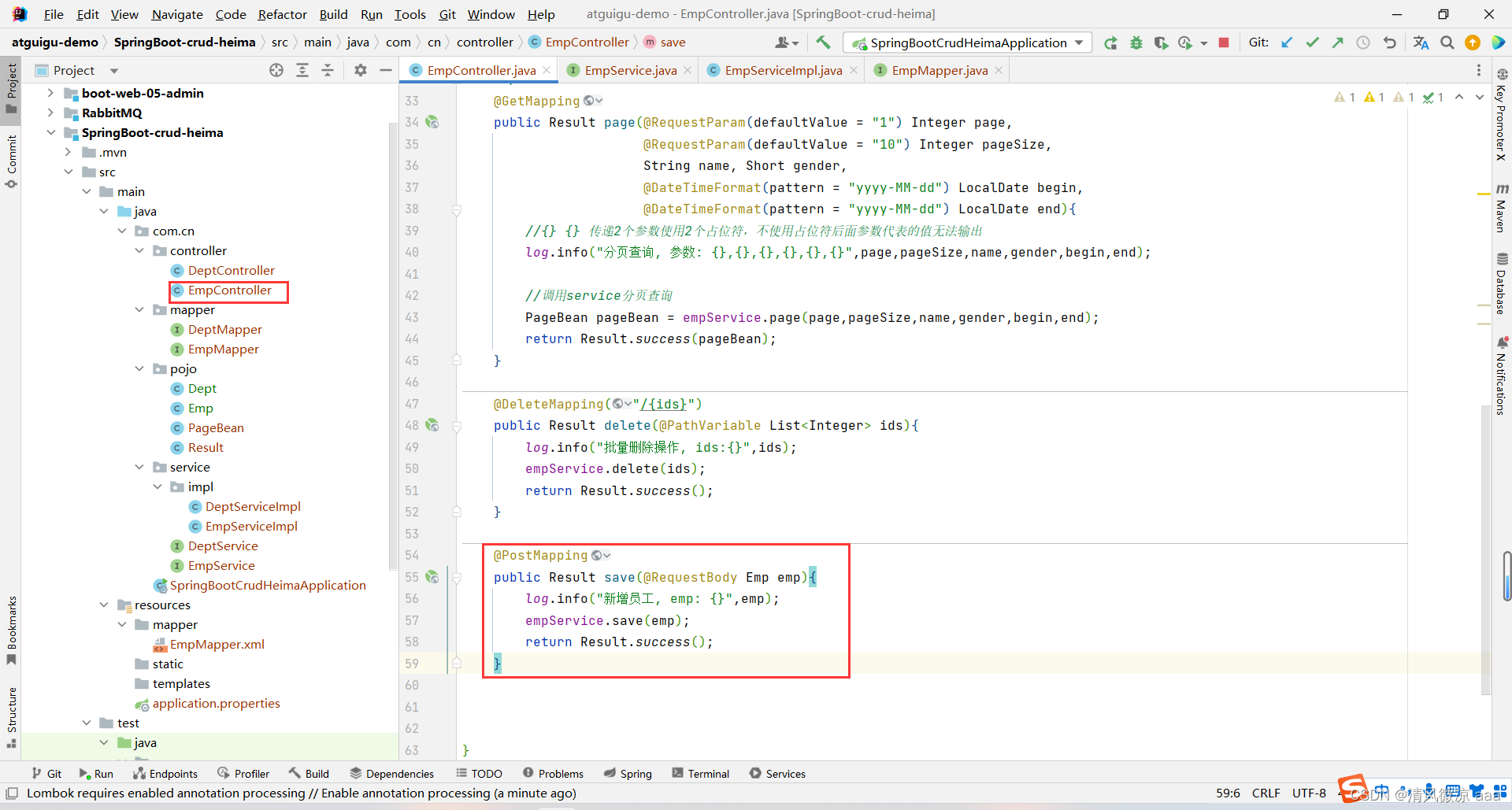The height and width of the screenshot is (810, 1512).
Task: Collapse the controller package
Action: (139, 250)
